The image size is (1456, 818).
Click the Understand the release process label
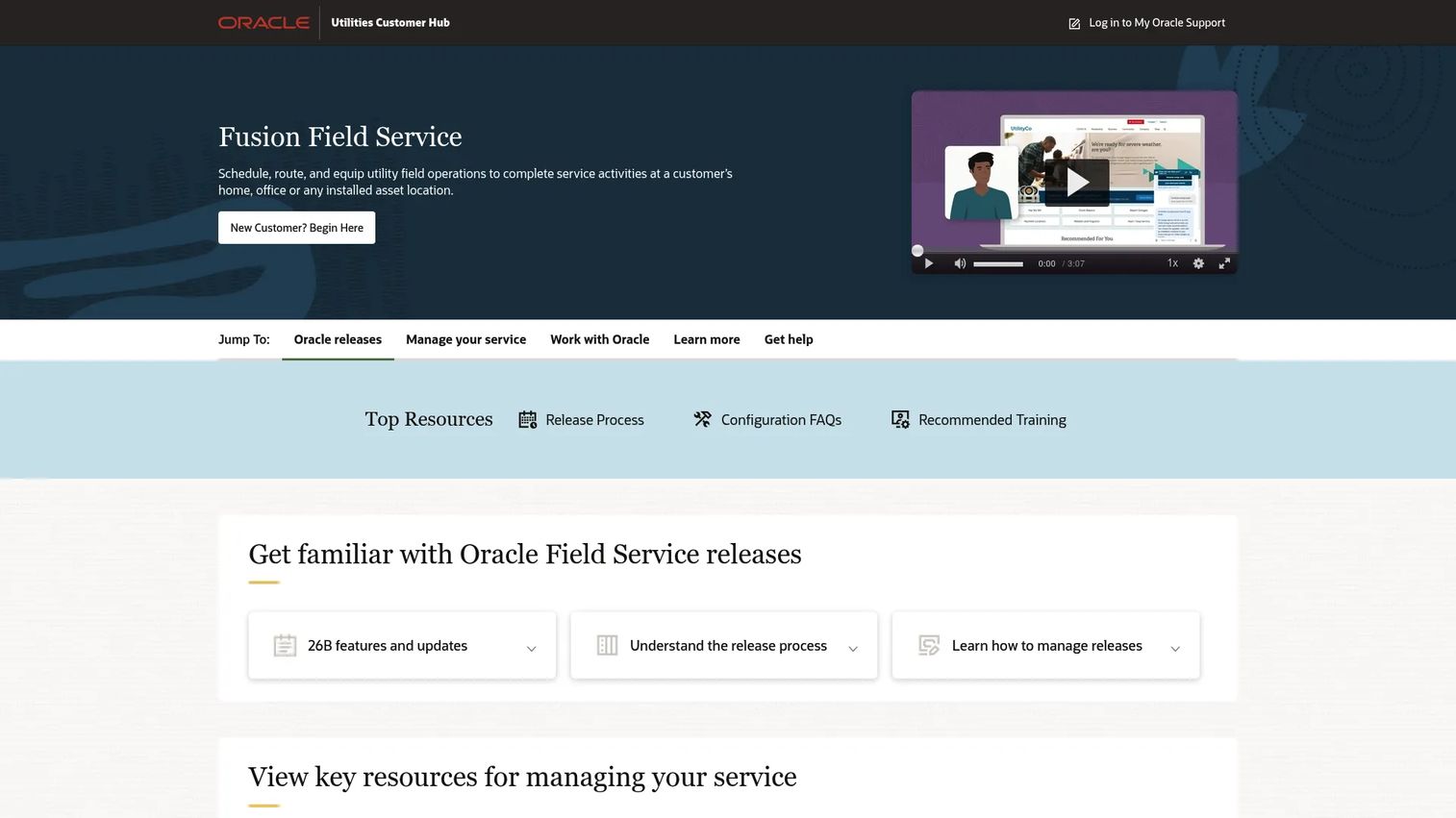point(728,646)
